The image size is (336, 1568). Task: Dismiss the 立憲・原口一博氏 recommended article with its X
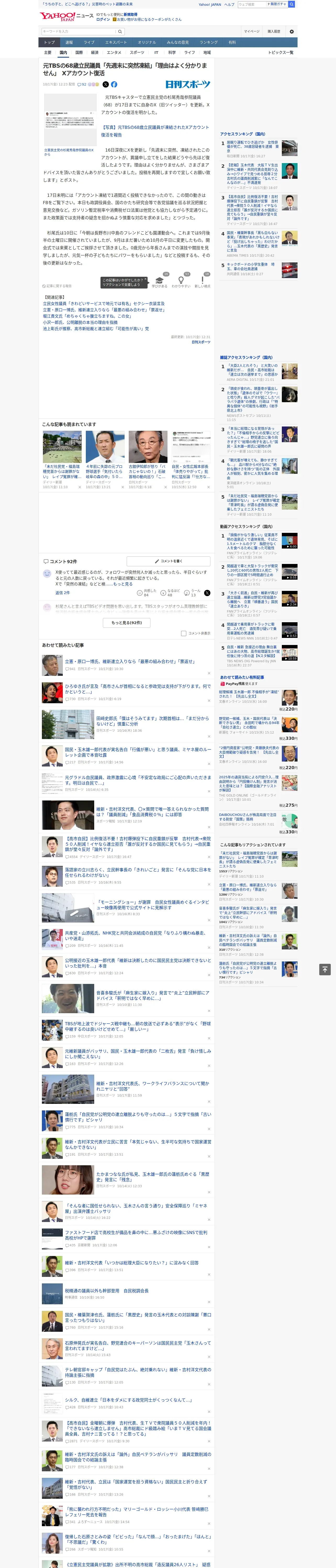[x=209, y=673]
